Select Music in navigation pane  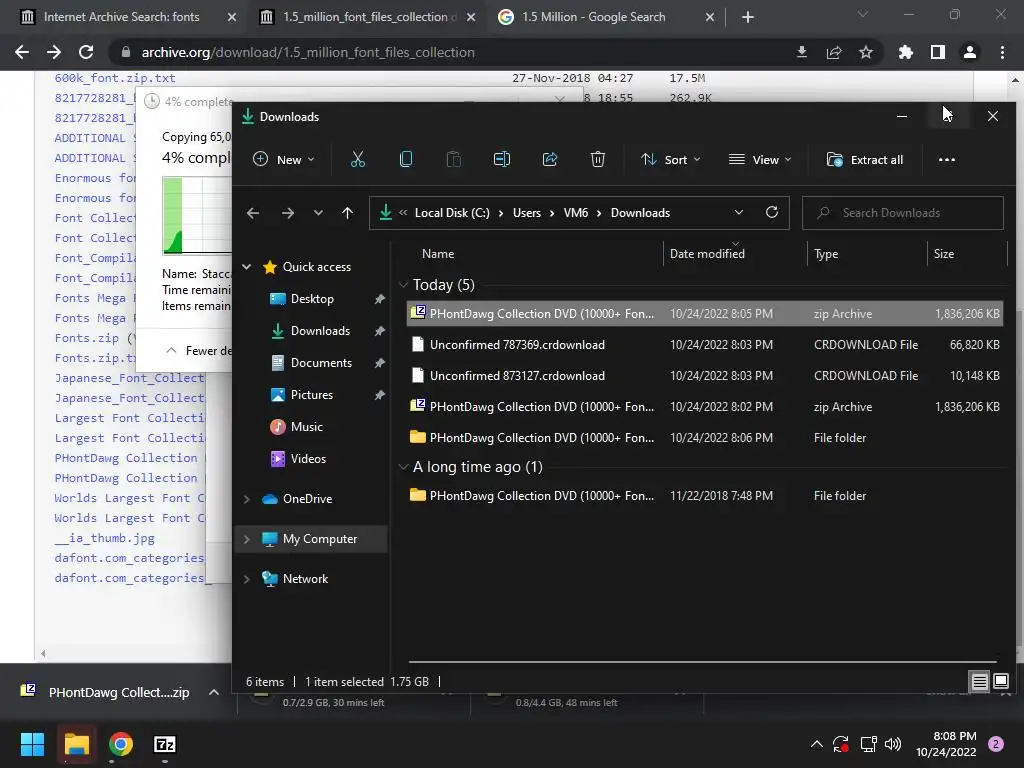pyautogui.click(x=306, y=426)
